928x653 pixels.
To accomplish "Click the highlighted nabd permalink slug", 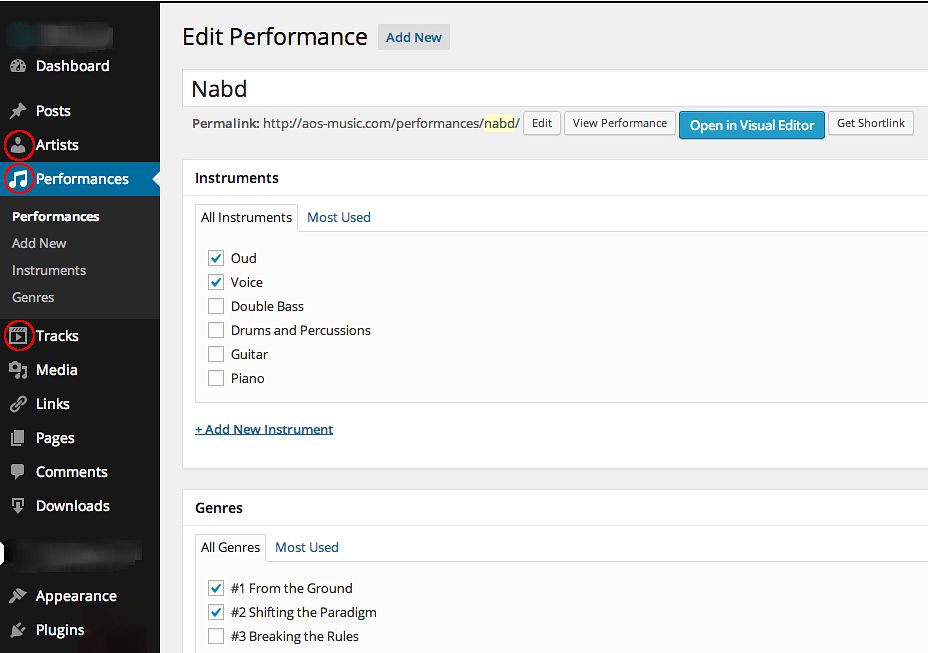I will click(x=500, y=123).
